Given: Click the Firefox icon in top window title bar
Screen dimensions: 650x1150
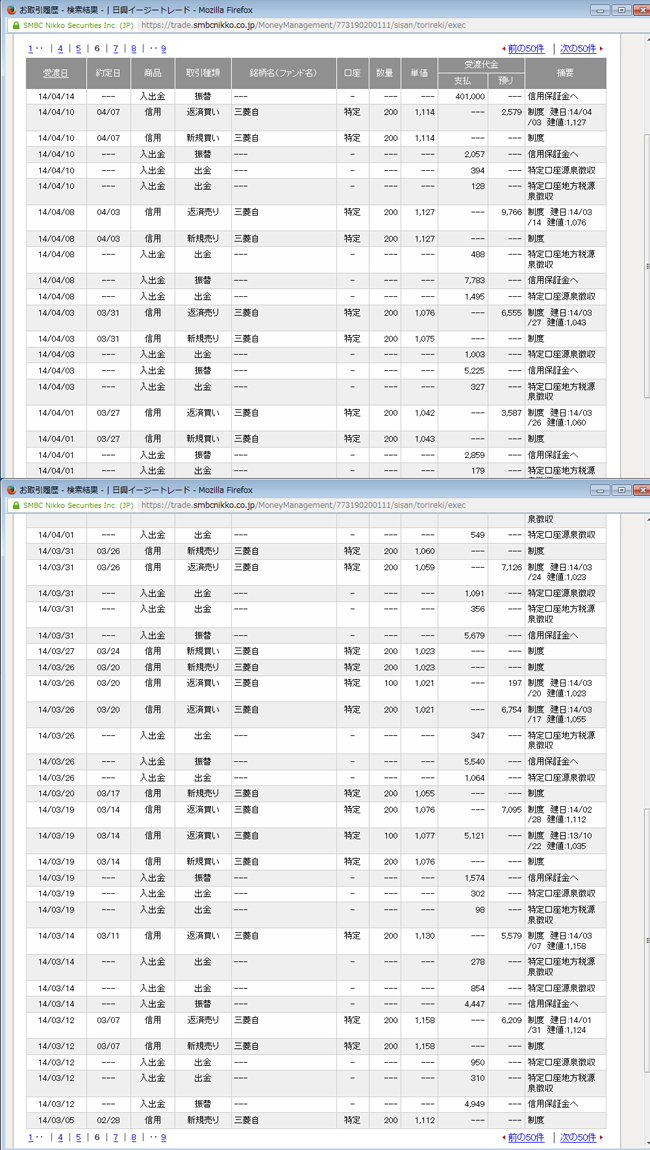Looking at the screenshot, I should coord(10,10).
